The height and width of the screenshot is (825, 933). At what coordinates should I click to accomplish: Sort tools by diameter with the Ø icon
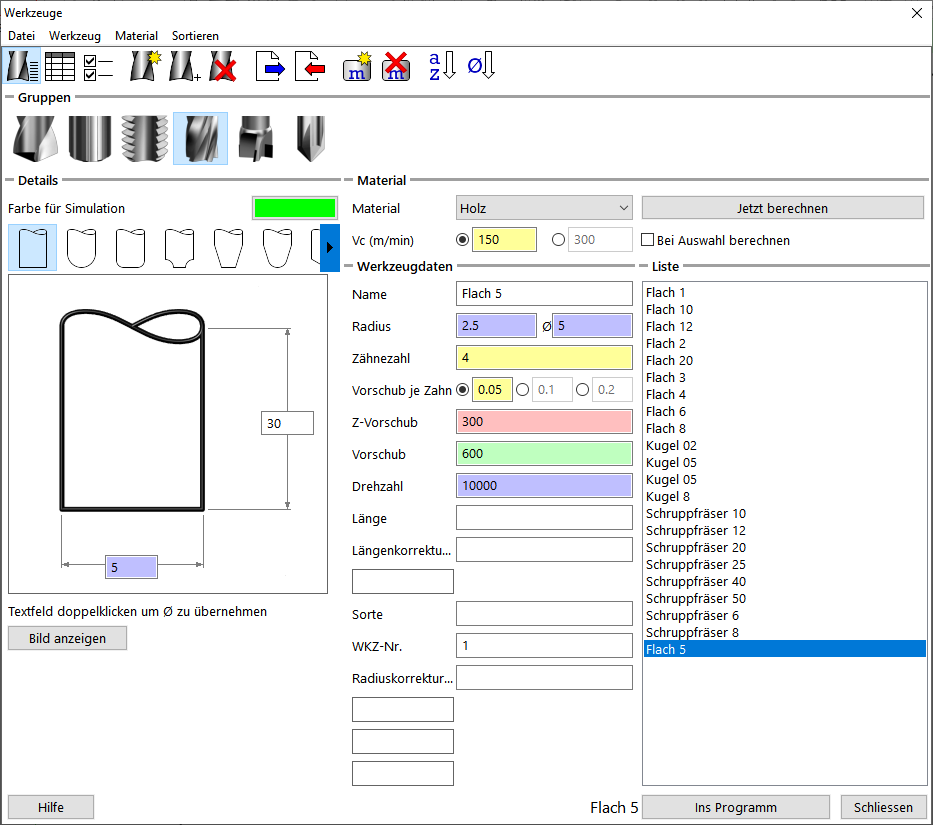point(481,67)
